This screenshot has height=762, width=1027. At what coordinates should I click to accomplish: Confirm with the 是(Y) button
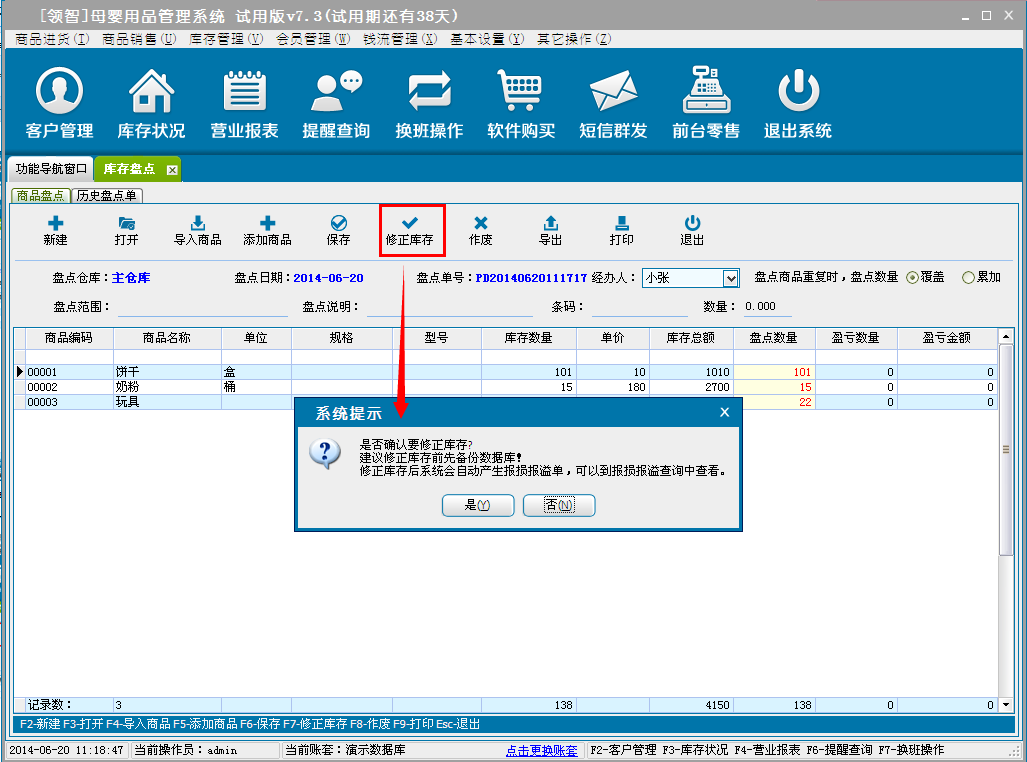point(478,506)
